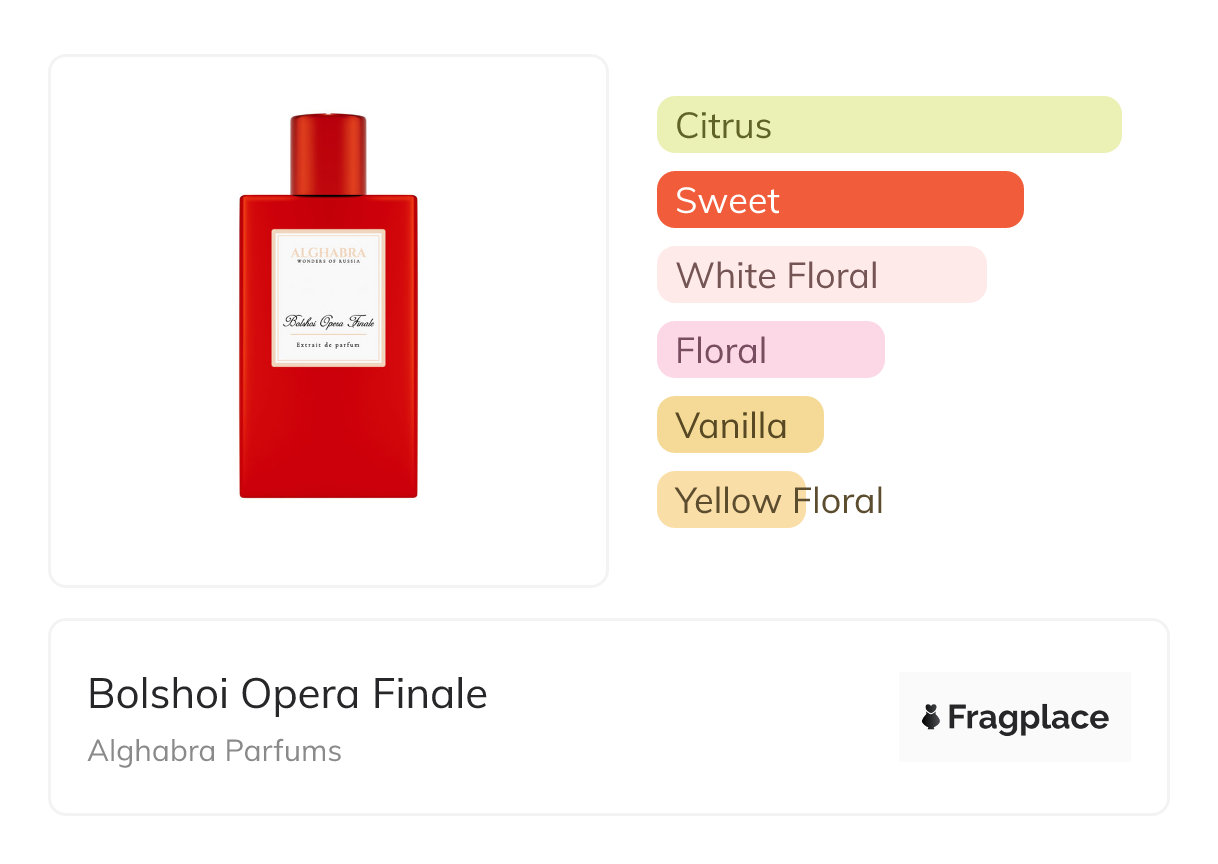The height and width of the screenshot is (864, 1218).
Task: Select the pink Floral accord bar
Action: [770, 350]
